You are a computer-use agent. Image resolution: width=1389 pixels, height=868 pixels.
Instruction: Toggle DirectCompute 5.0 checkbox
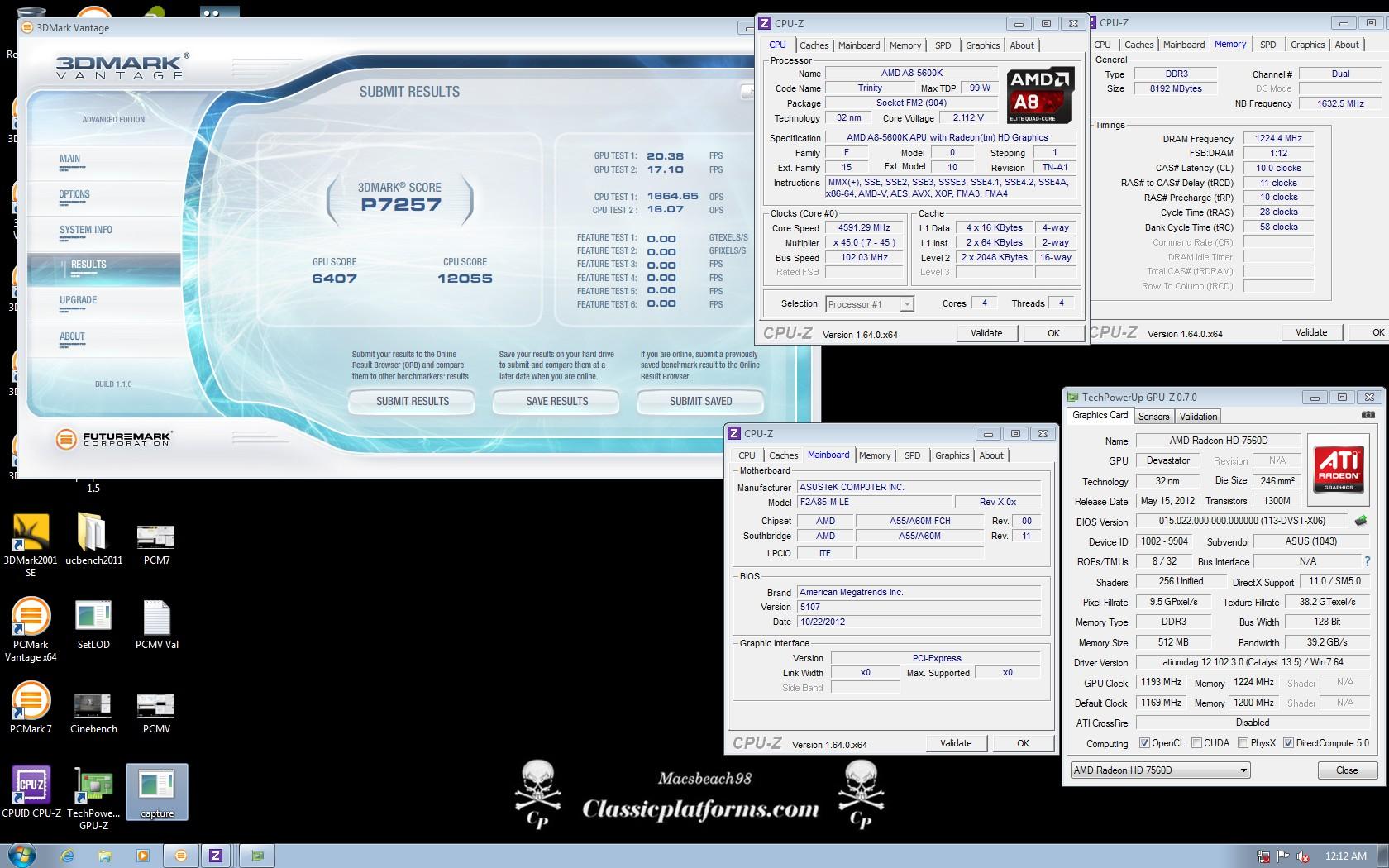(x=1288, y=743)
